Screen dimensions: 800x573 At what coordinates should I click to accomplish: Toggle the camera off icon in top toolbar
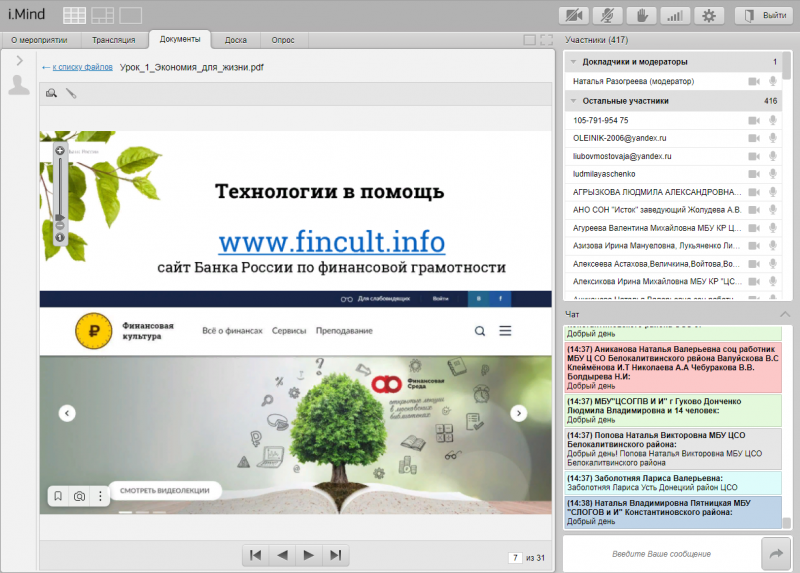[574, 15]
